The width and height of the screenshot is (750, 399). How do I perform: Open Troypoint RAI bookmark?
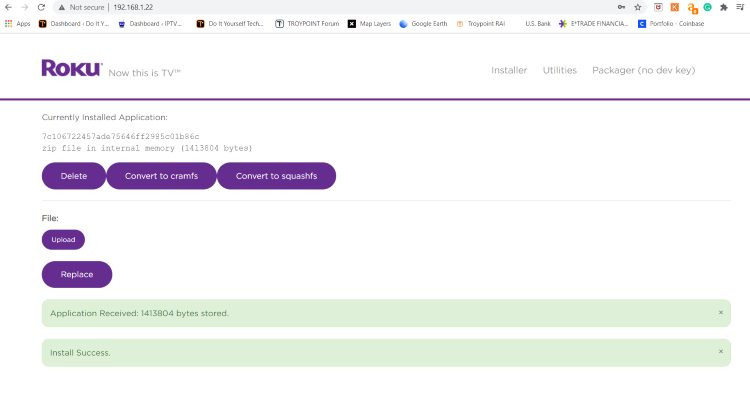tap(481, 23)
